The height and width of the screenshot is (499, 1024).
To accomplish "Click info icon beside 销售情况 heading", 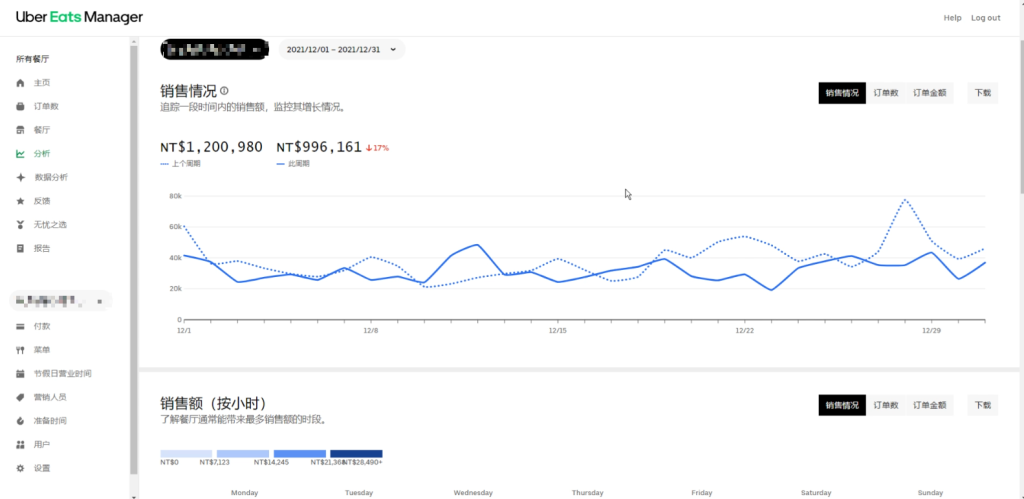I will [224, 91].
